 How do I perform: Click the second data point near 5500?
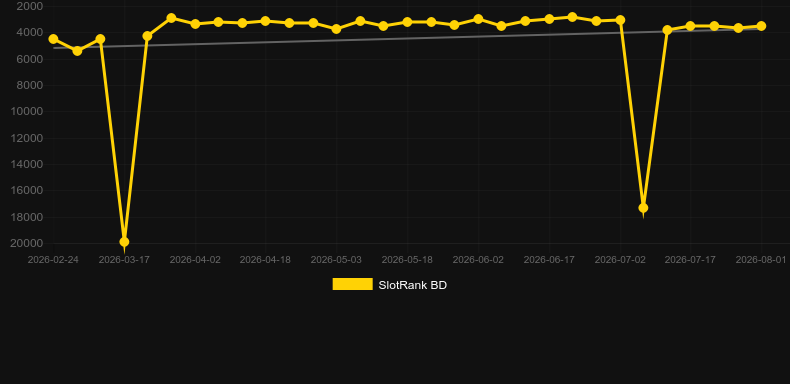(77, 51)
